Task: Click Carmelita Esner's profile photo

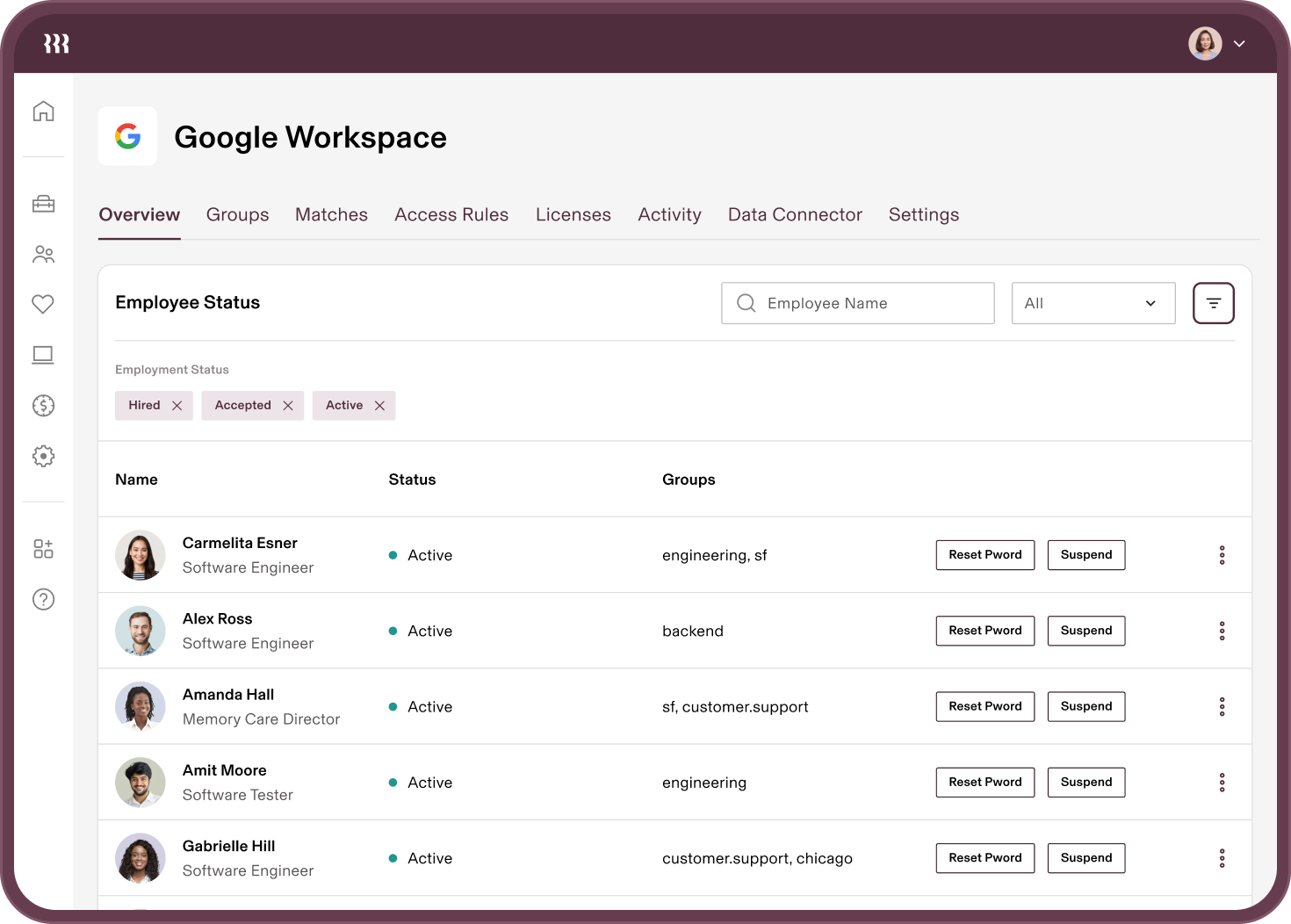Action: tap(141, 555)
